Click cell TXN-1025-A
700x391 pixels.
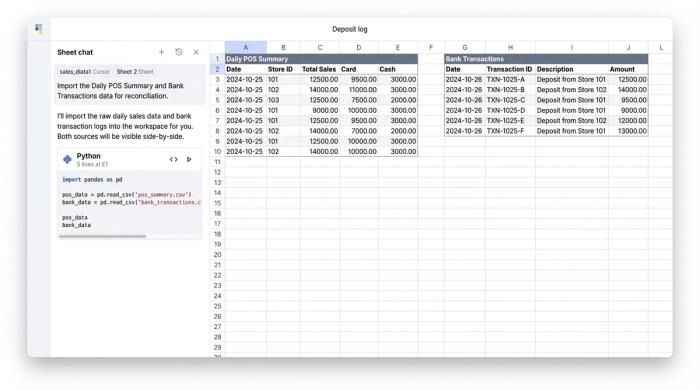[510, 79]
